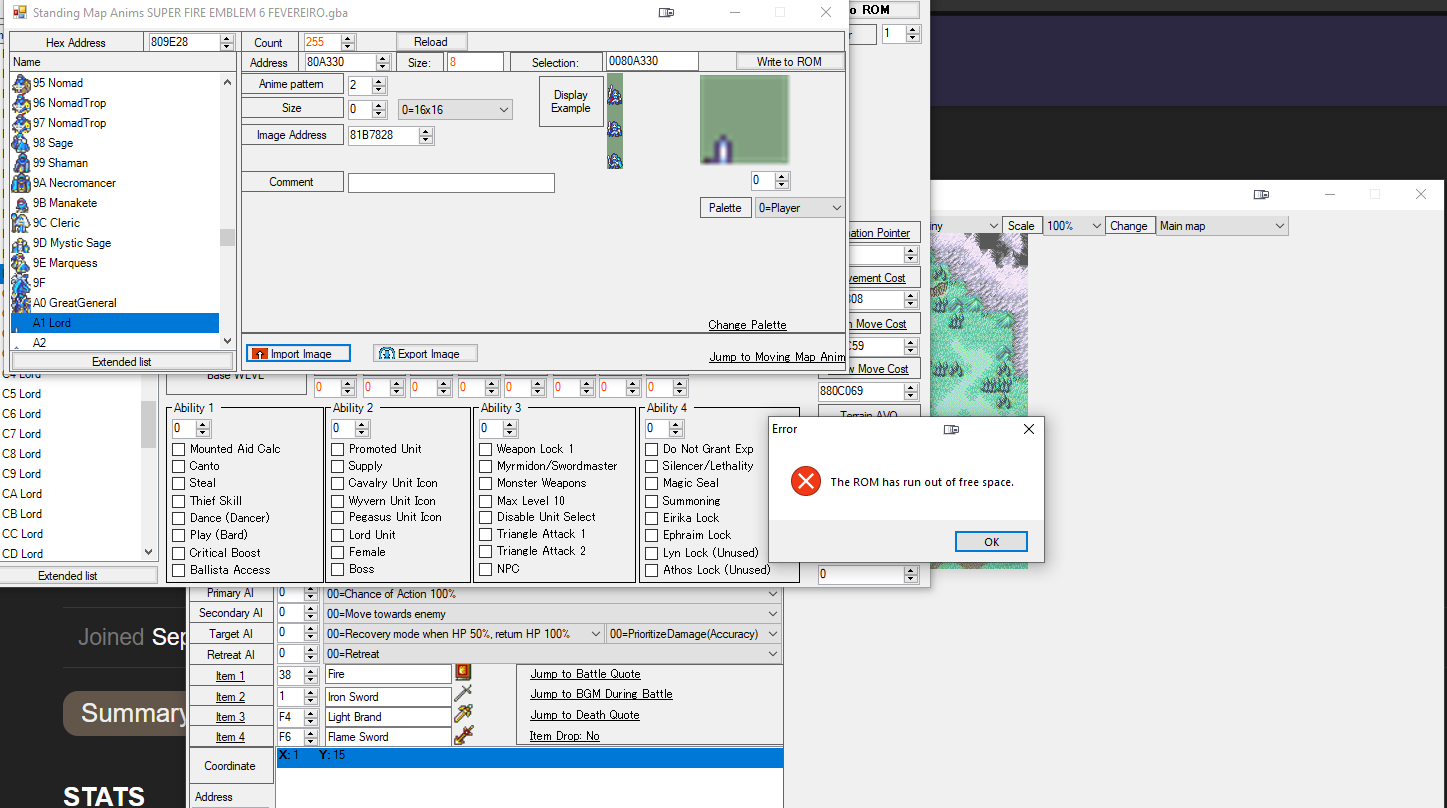1447x808 pixels.
Task: Click the Name list vertical scrollbar thumb
Action: tap(227, 237)
